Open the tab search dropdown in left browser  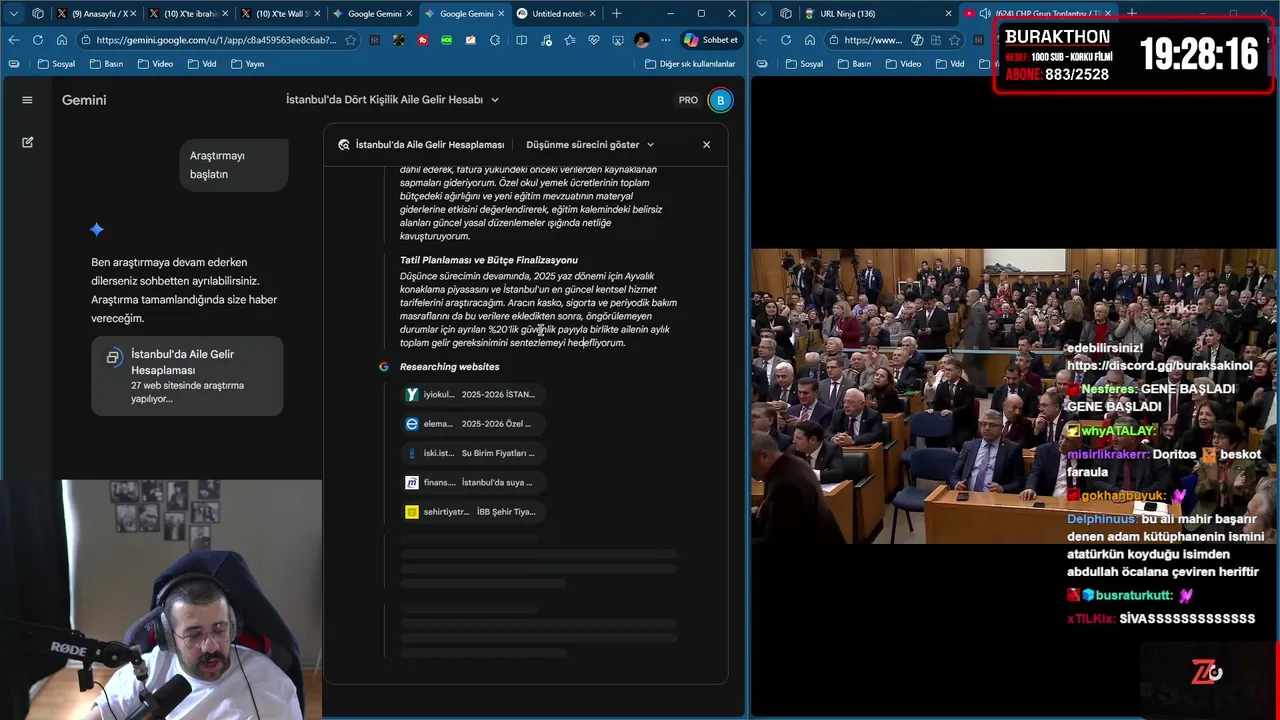[x=13, y=13]
